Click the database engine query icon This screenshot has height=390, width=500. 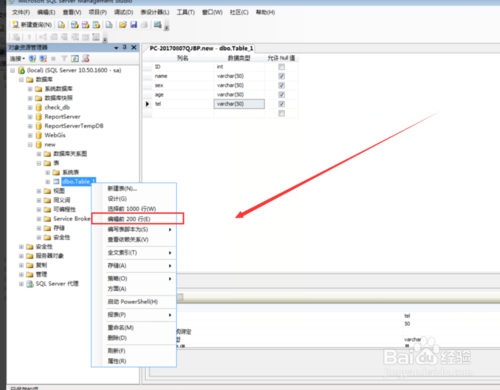[x=61, y=25]
